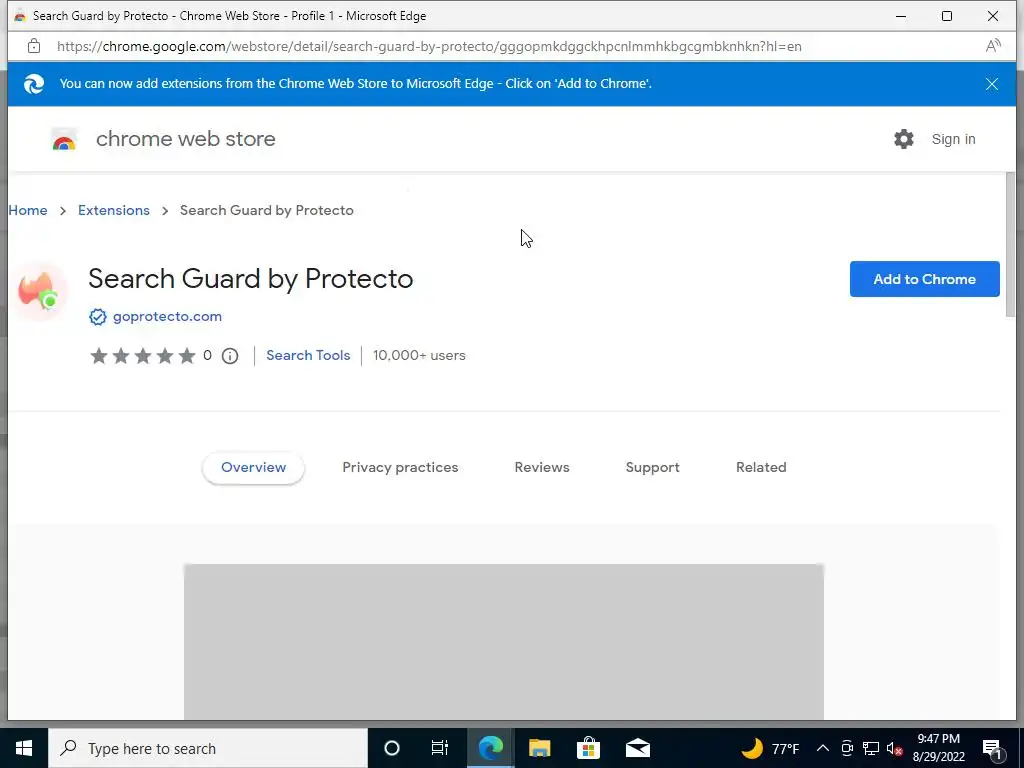Click the favicon in the window title bar
Viewport: 1024px width, 768px height.
20,16
